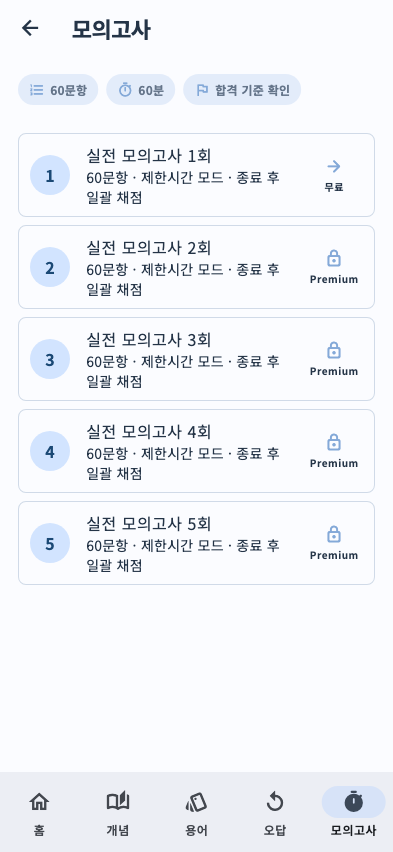Tap the number 5 circle badge
The height and width of the screenshot is (852, 393).
pos(50,543)
